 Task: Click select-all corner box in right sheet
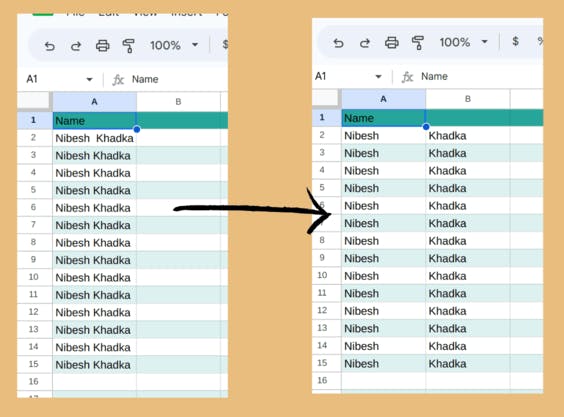click(325, 98)
